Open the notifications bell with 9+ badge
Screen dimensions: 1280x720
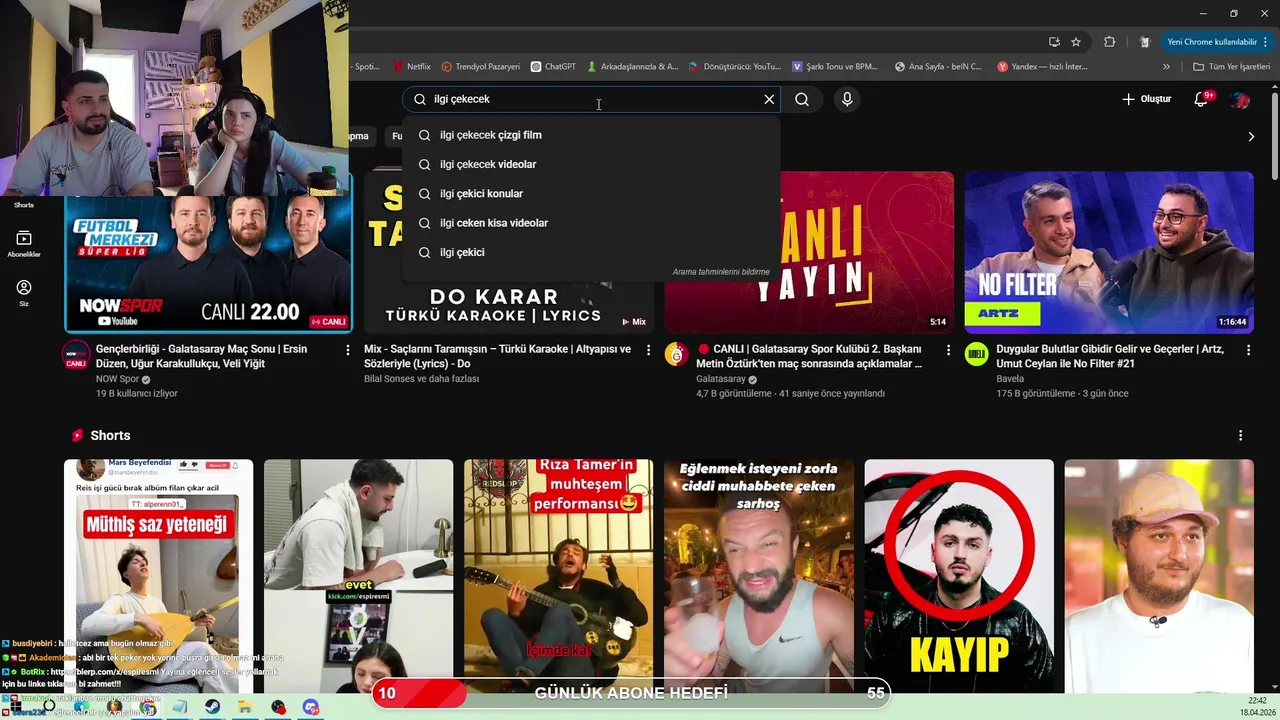tap(1202, 99)
